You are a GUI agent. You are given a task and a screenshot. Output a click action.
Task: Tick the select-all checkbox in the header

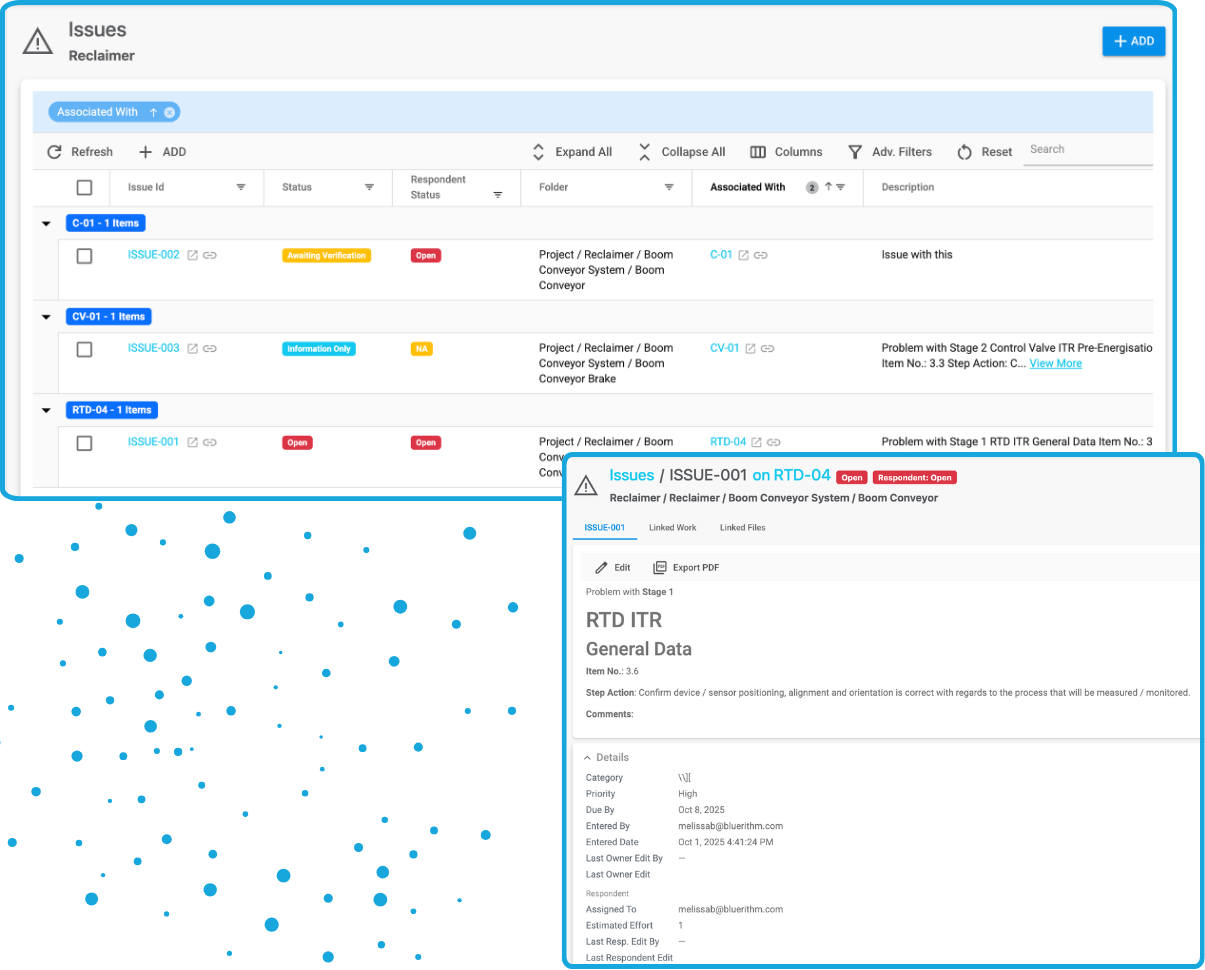tap(84, 187)
